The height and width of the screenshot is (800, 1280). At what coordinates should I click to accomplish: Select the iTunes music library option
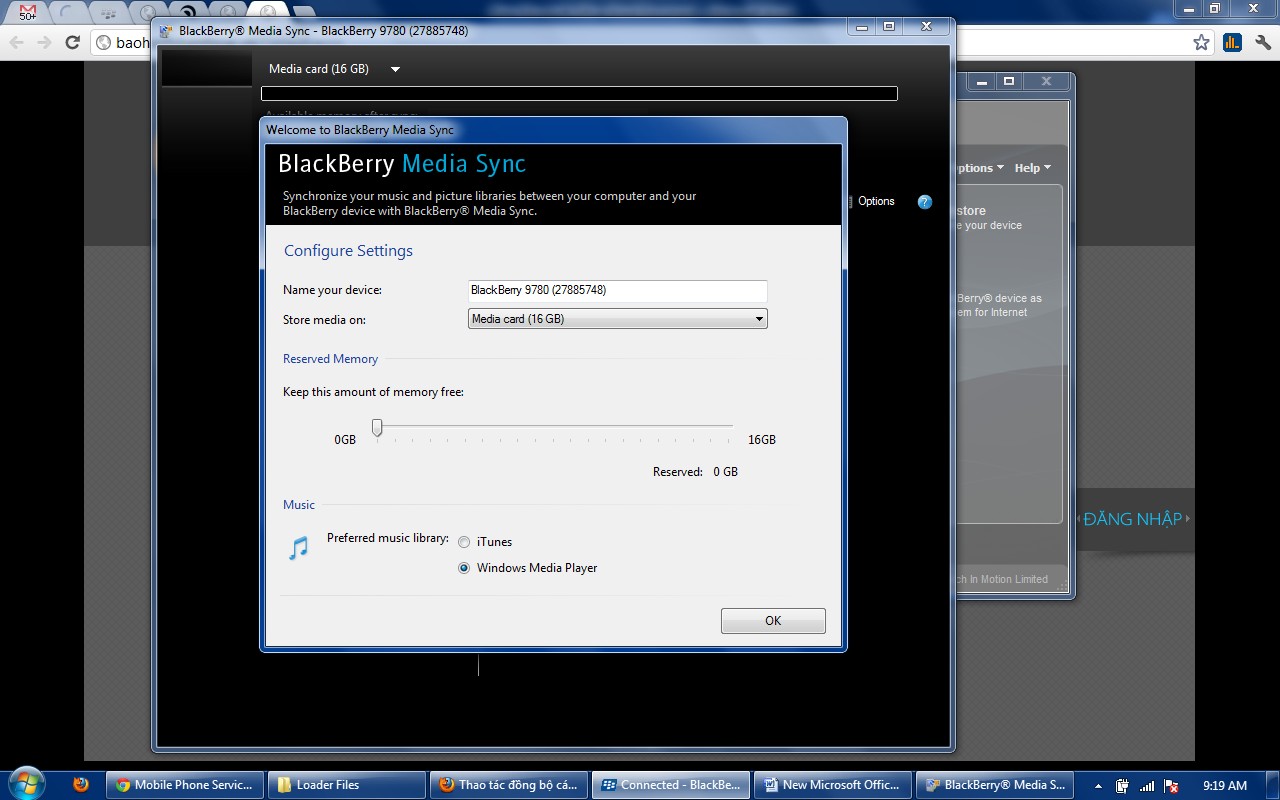[464, 542]
